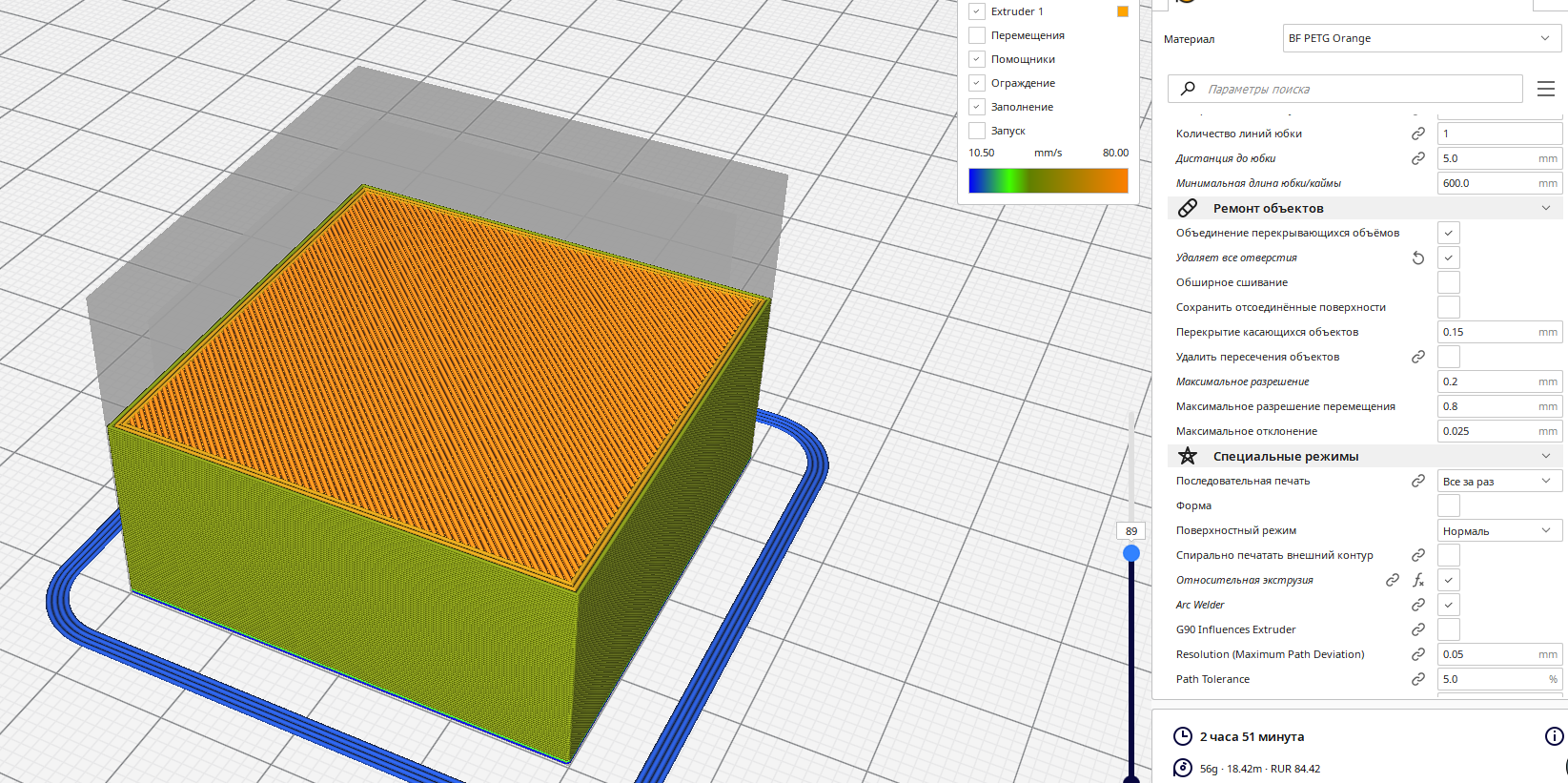Click link icon for Количество линий юбки
This screenshot has height=783, width=1568.
click(x=1418, y=134)
